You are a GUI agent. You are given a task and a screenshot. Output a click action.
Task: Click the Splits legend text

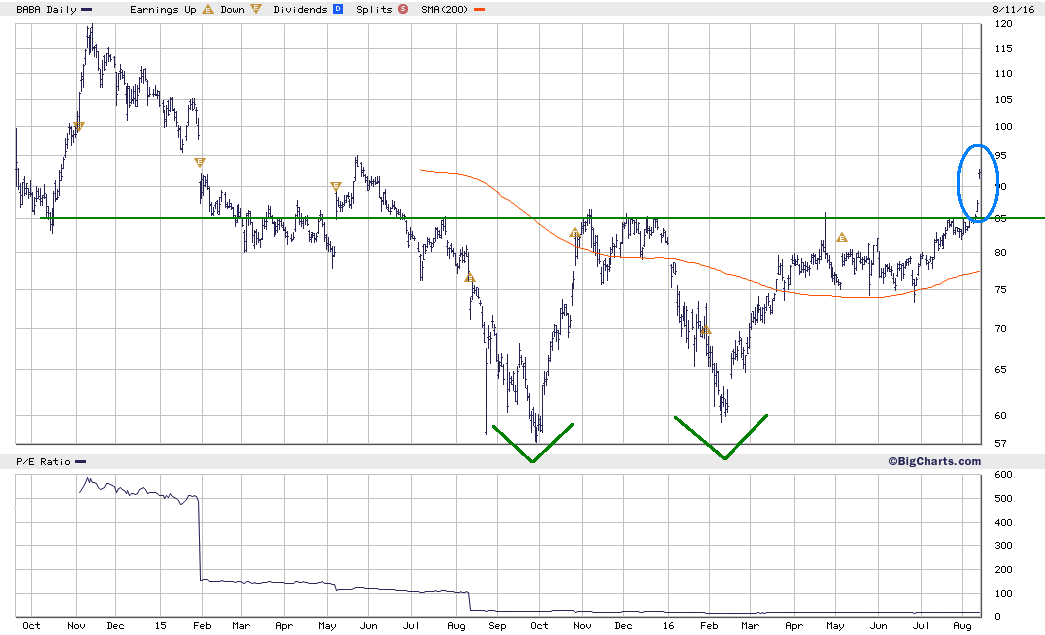click(x=374, y=9)
